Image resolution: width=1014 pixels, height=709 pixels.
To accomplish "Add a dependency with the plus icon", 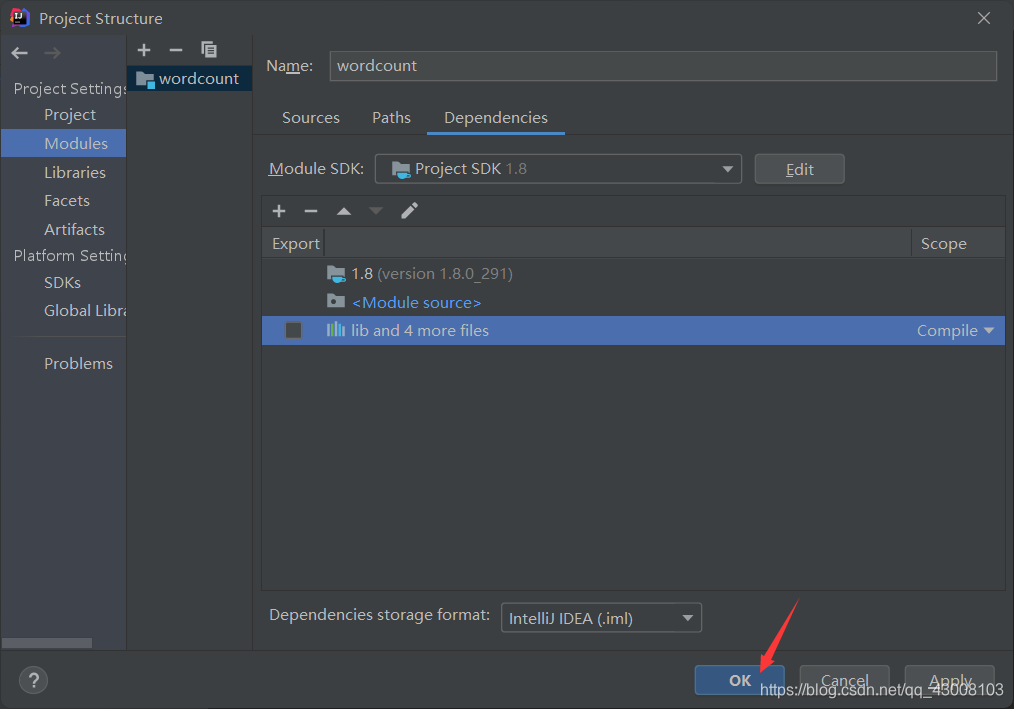I will click(x=279, y=211).
